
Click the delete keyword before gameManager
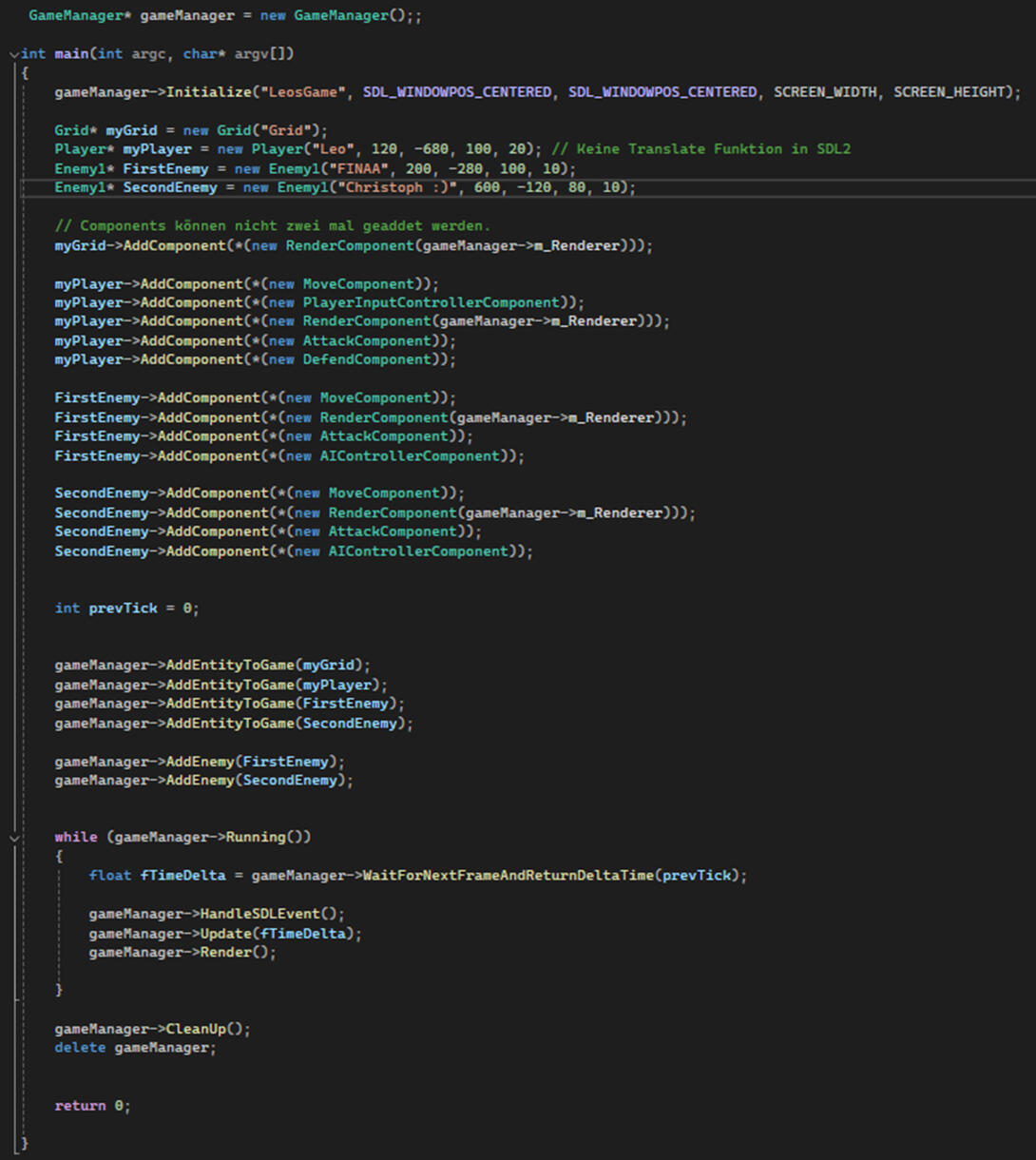pyautogui.click(x=80, y=1047)
